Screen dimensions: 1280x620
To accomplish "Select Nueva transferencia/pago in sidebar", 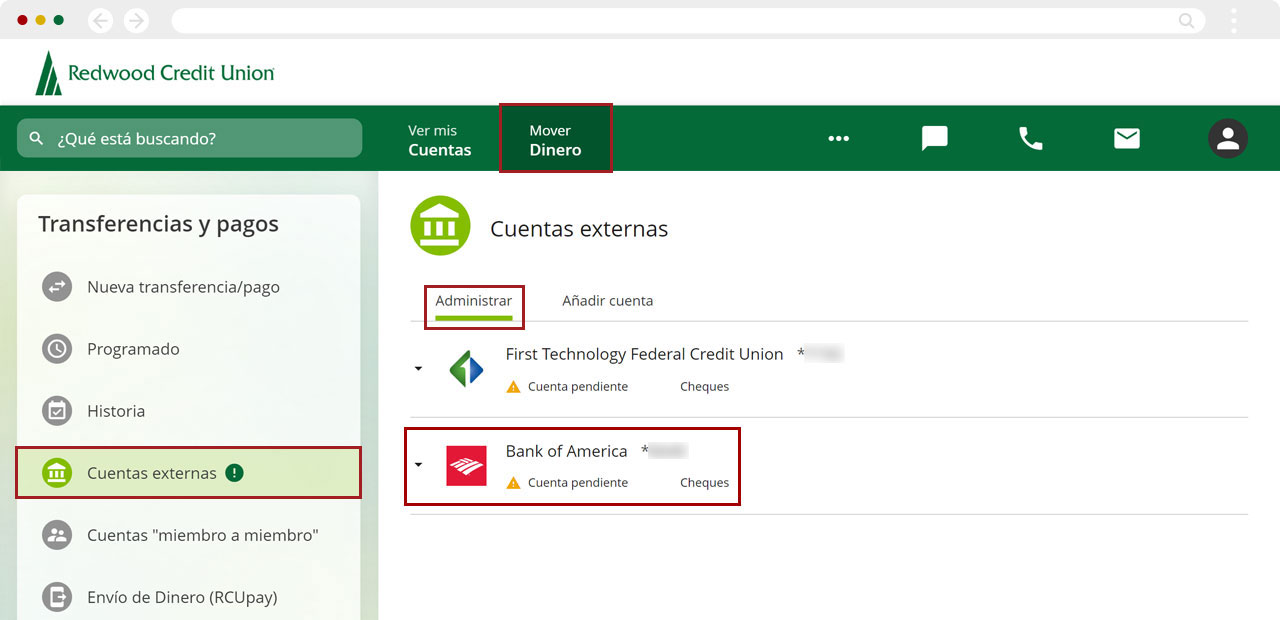I will tap(188, 287).
